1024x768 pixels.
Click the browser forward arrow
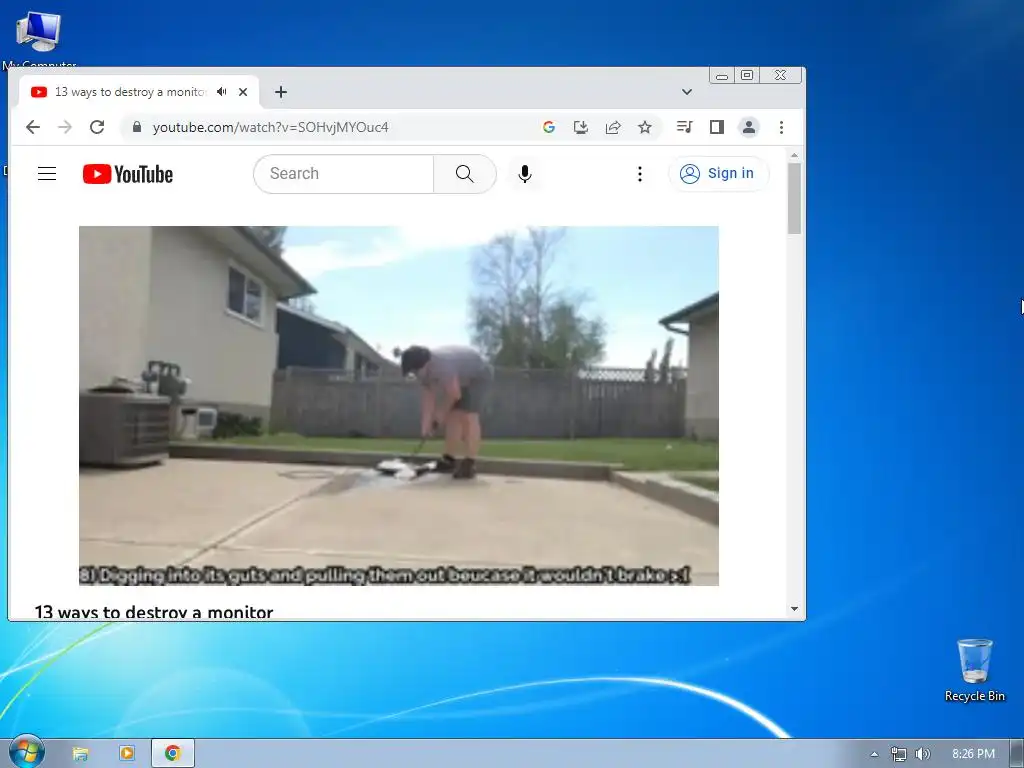tap(65, 127)
